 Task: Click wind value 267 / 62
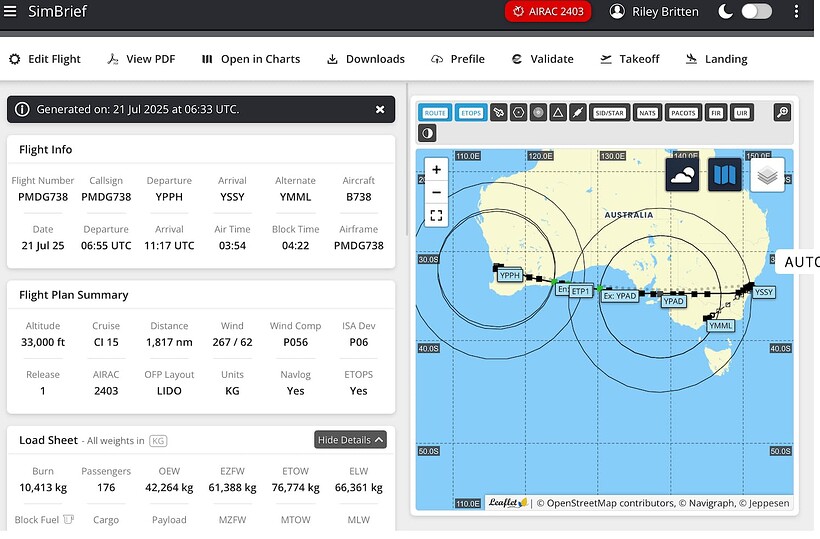tap(232, 342)
